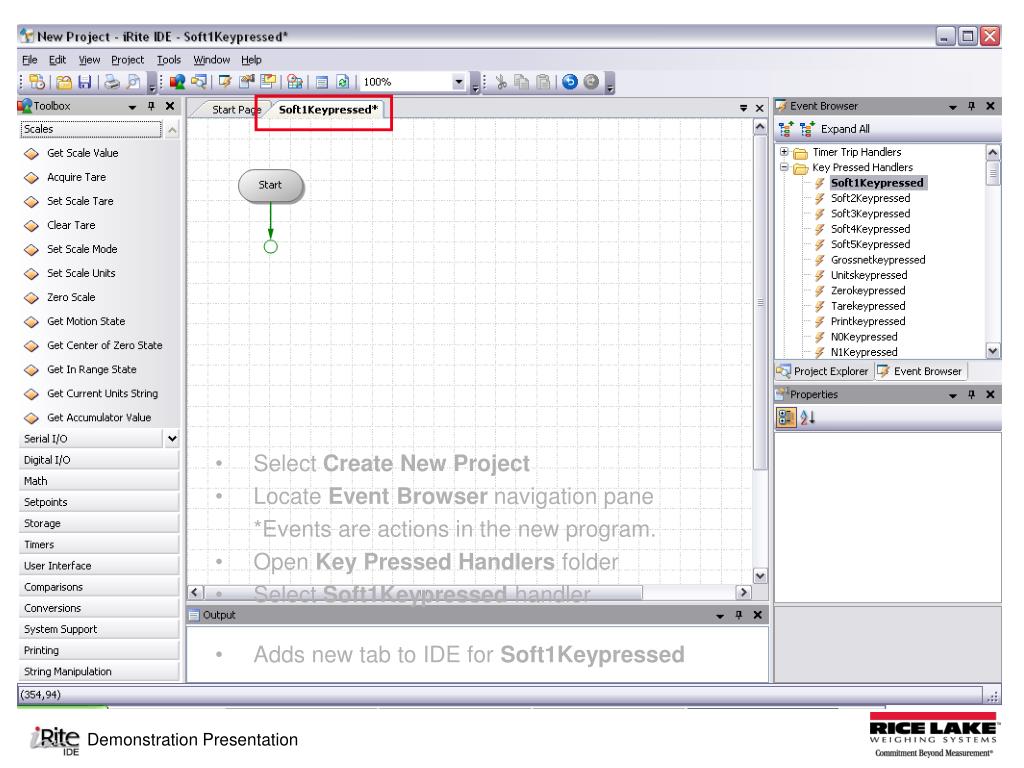Click the Print toolbar icon
1024x768 pixels.
112,82
